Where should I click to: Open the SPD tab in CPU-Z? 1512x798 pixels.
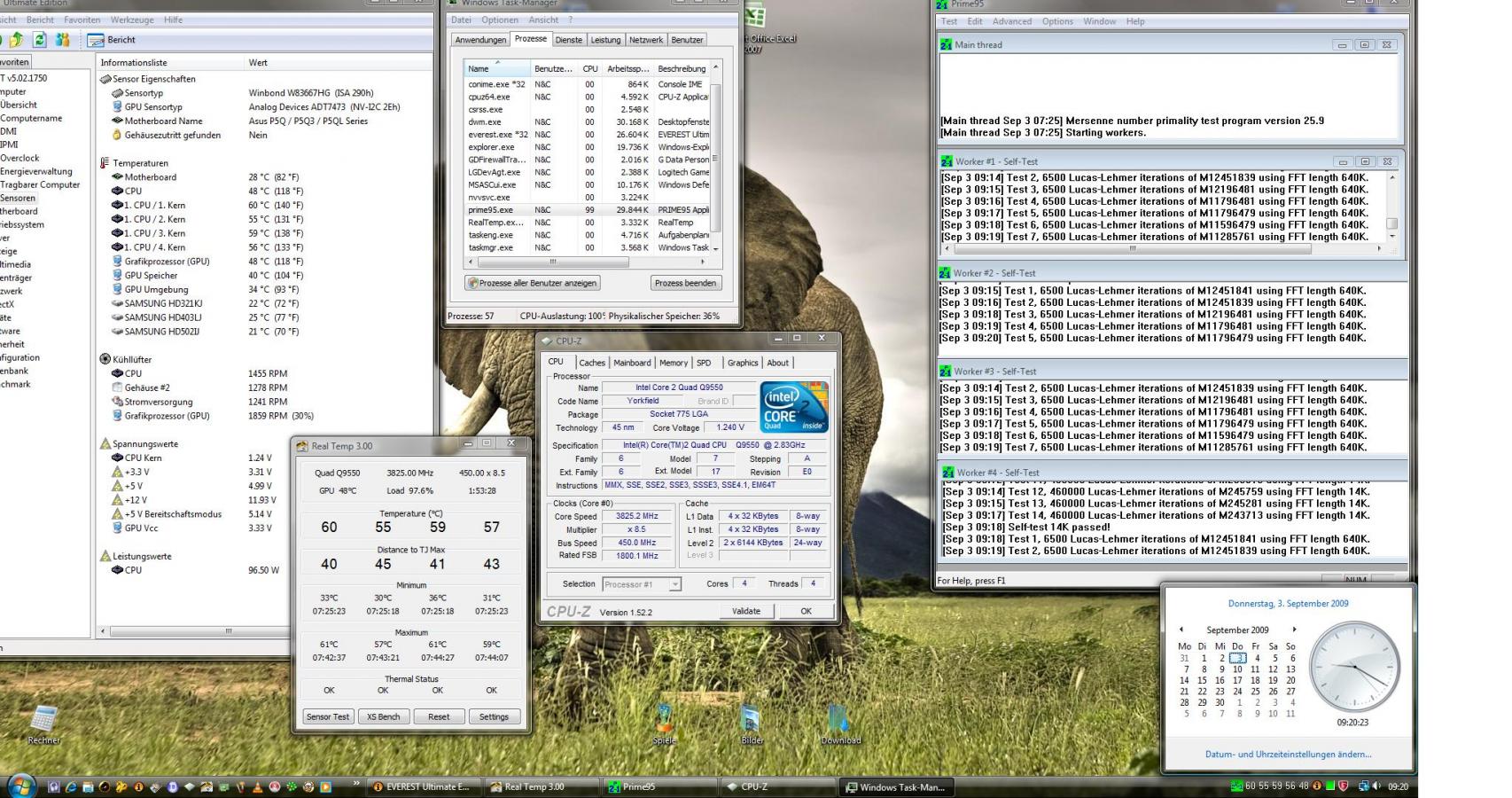[704, 363]
